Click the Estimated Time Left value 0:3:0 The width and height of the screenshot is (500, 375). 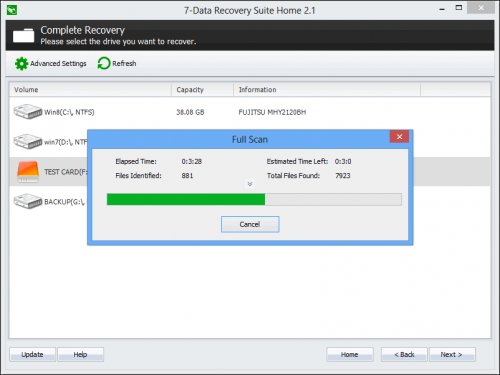click(343, 162)
